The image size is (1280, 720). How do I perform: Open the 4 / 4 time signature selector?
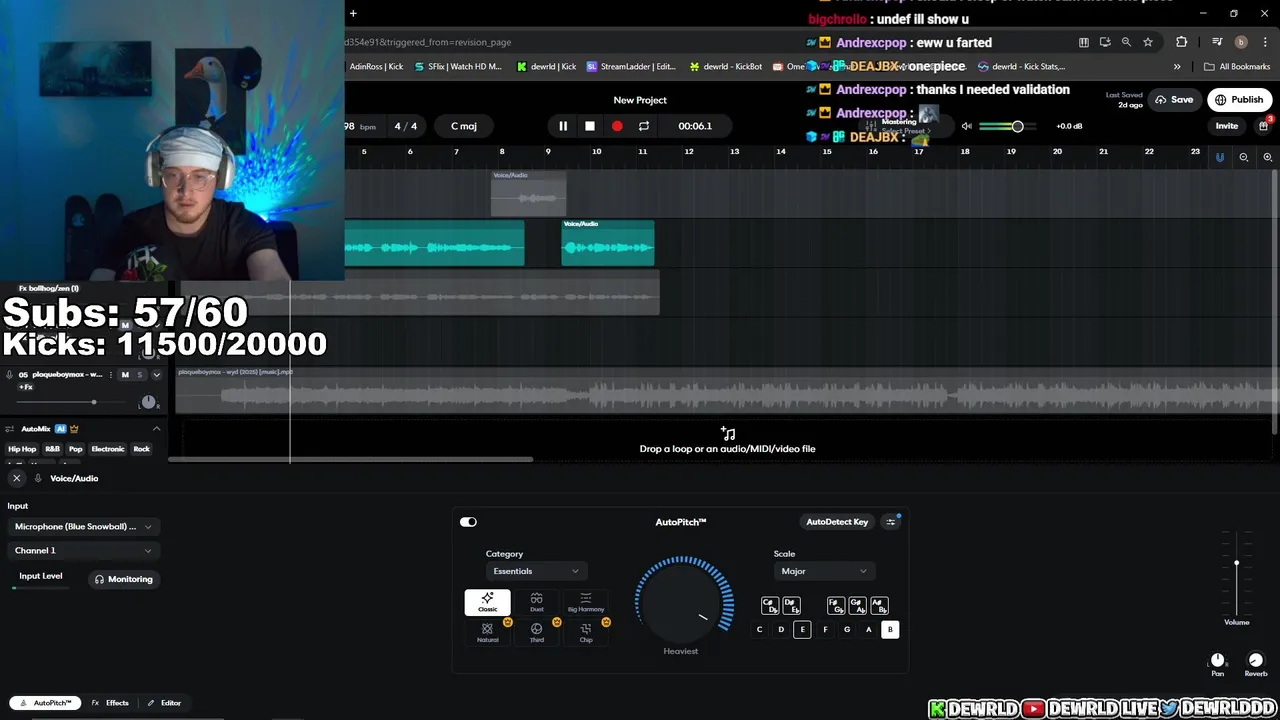406,126
